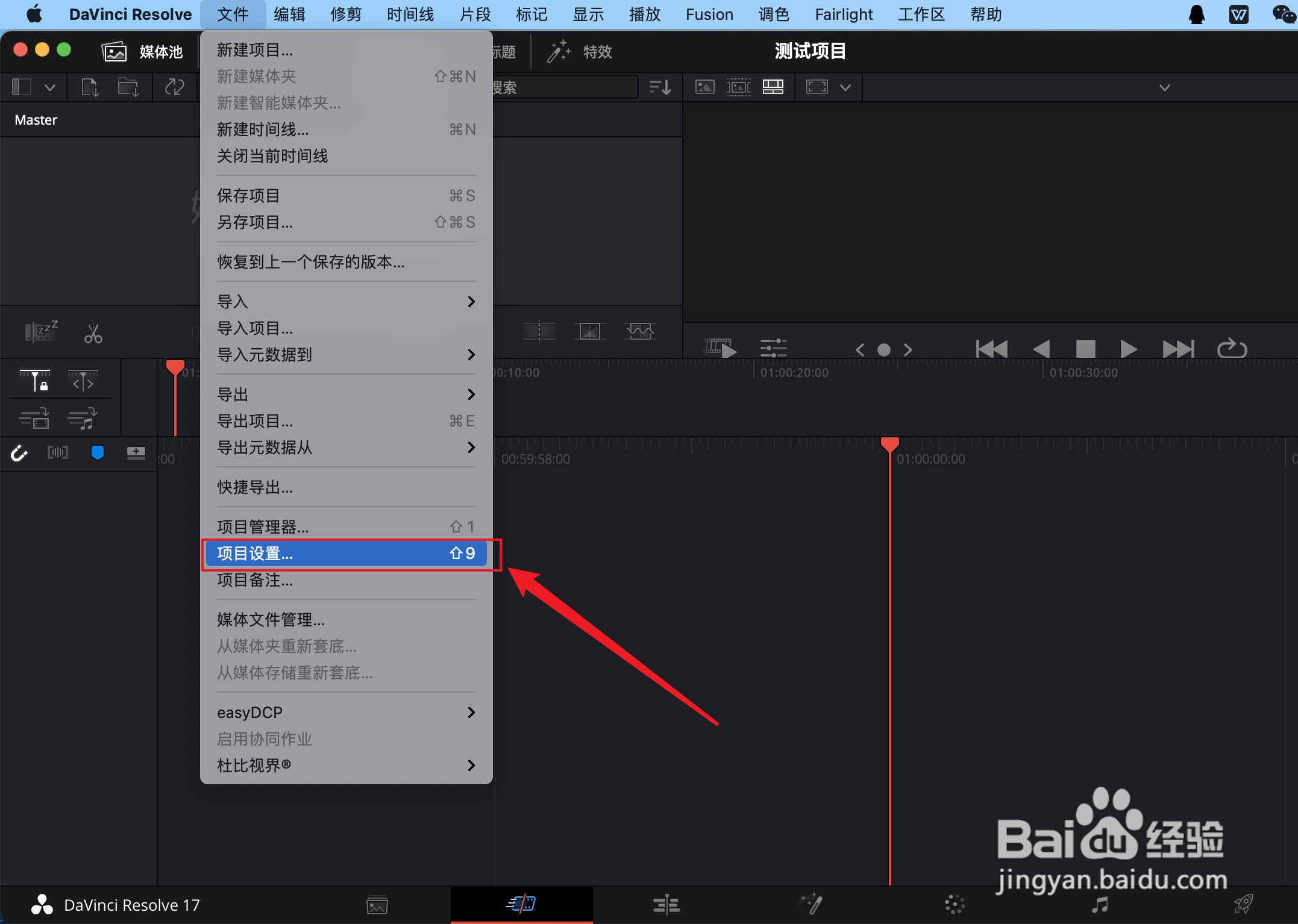Click the split clip scissors icon

coord(93,332)
